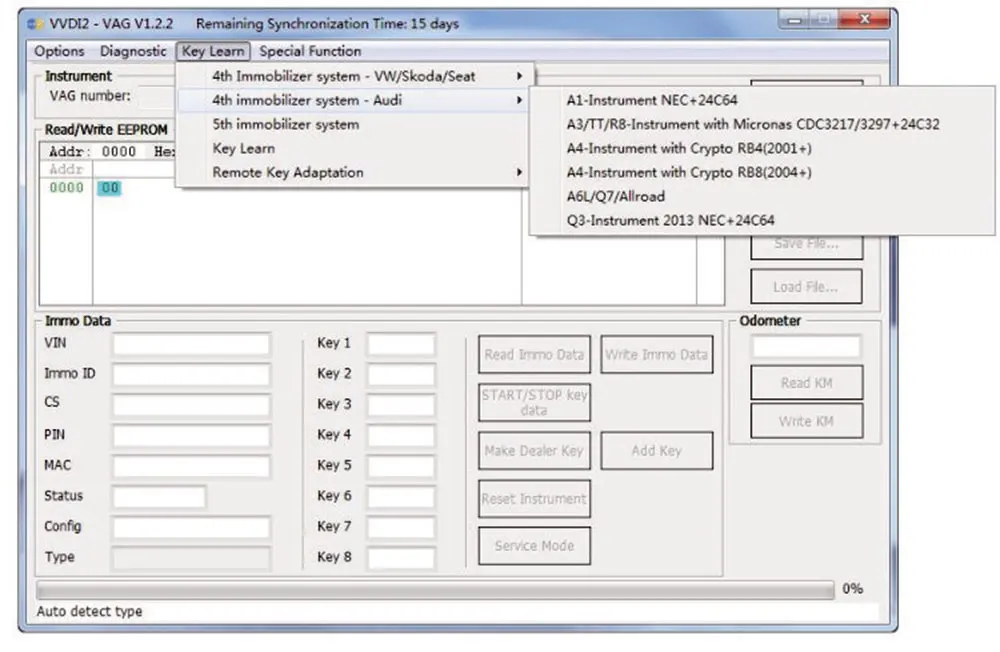Choose A4-Instrument with Crypto RB8(2004+)
This screenshot has height=652, width=1000.
[761, 172]
